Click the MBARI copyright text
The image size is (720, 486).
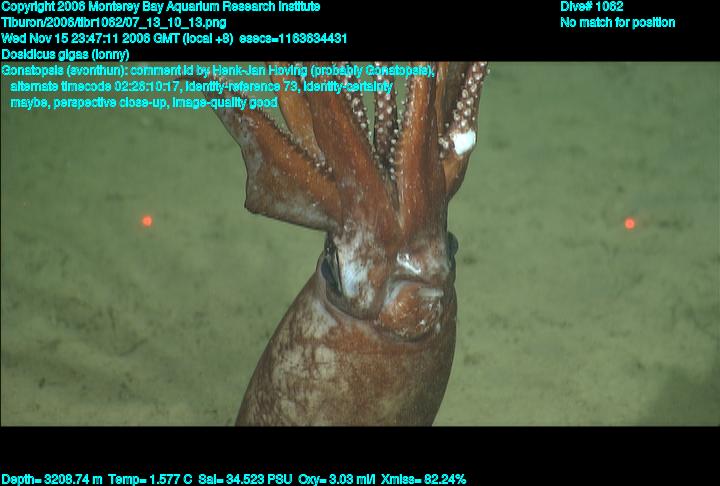click(x=161, y=7)
